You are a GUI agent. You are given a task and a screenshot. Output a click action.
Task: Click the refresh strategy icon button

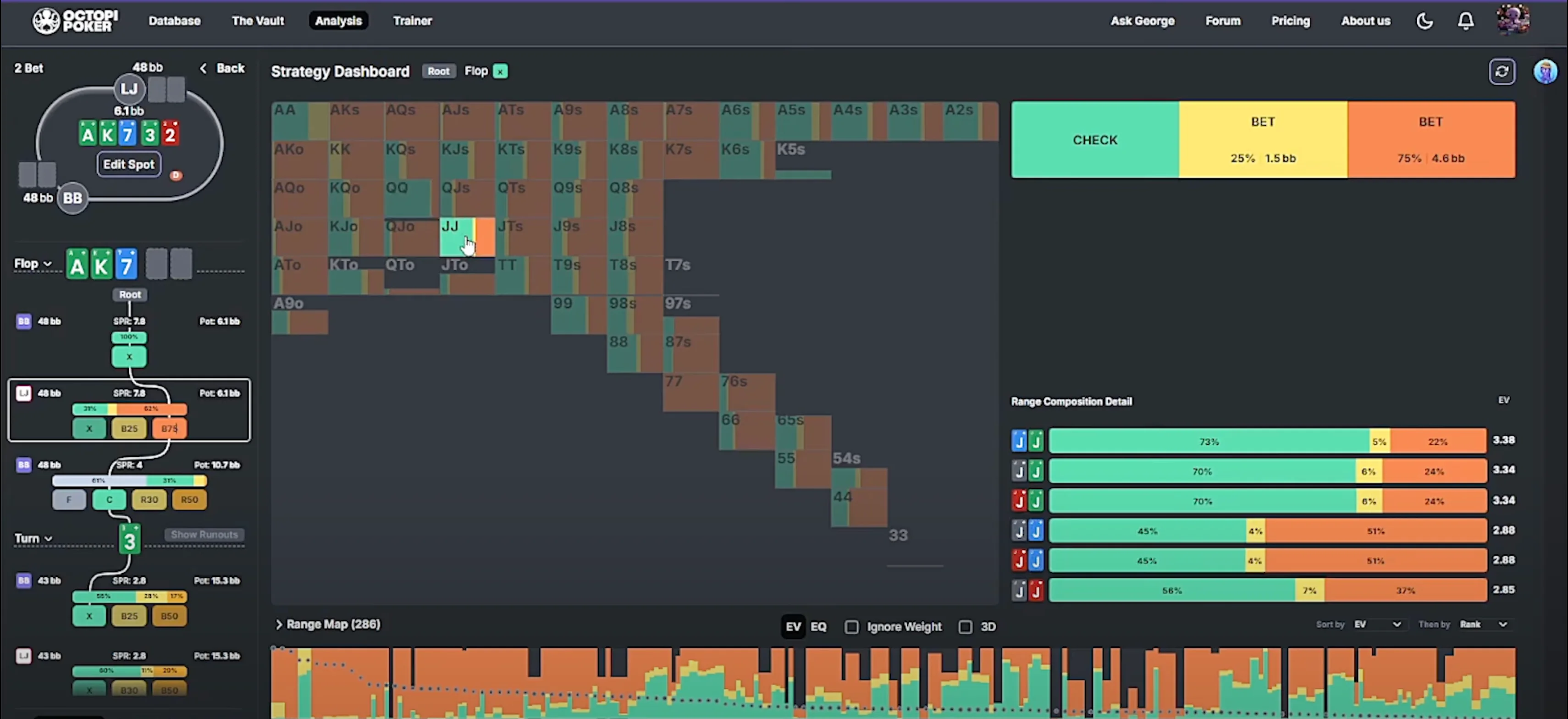(x=1502, y=72)
